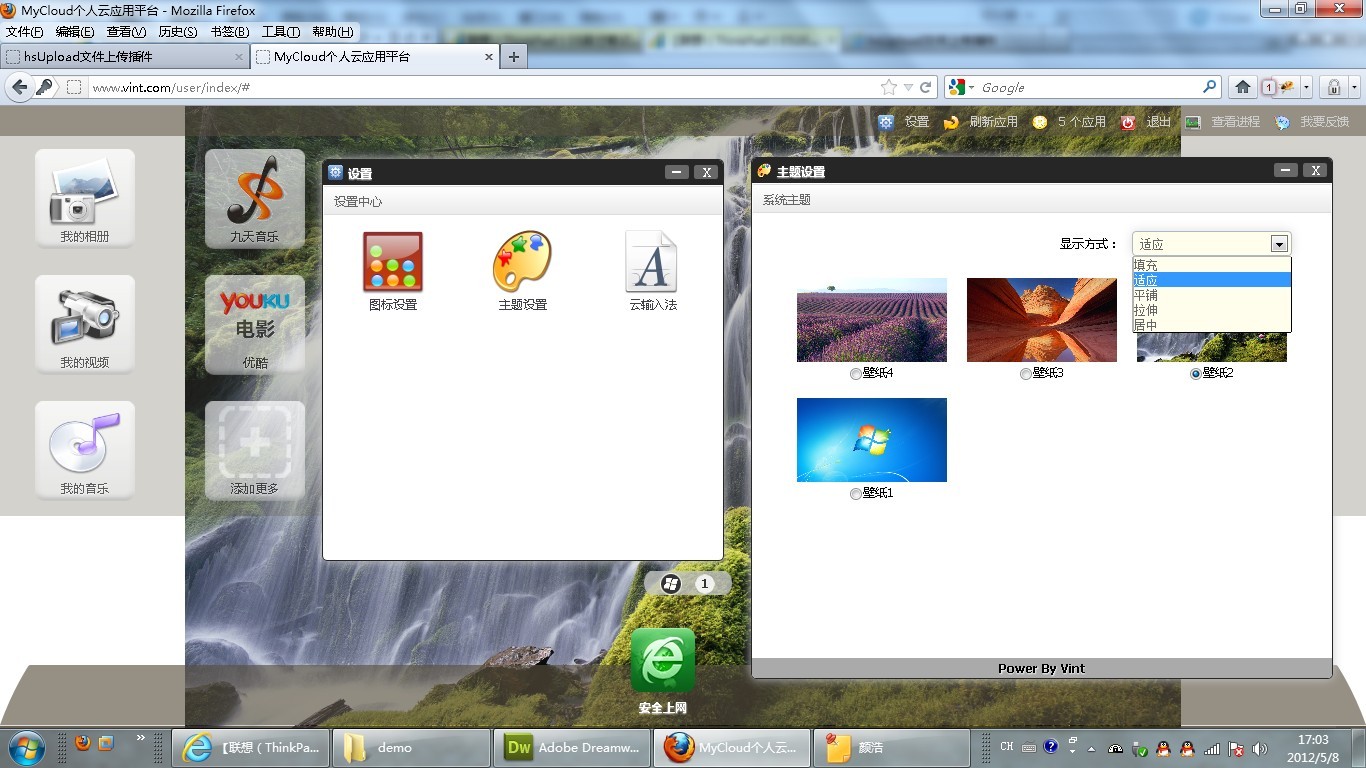Open the 书签(B) menu
This screenshot has width=1366, height=768.
click(230, 32)
